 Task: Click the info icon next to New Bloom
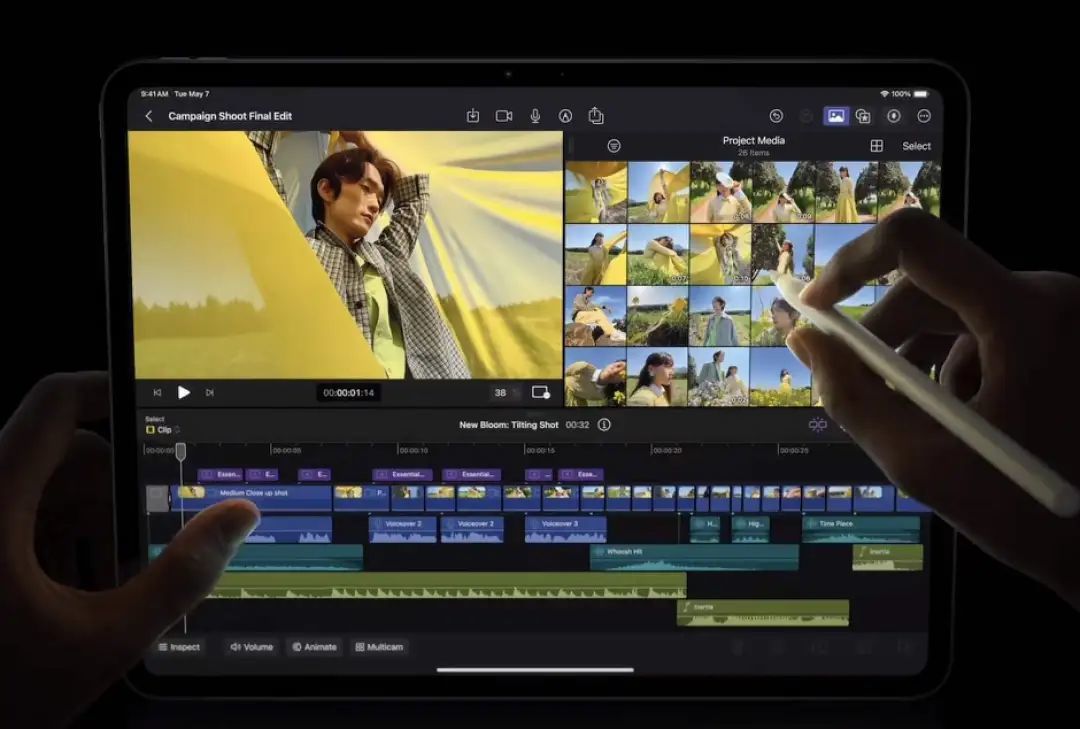point(604,425)
